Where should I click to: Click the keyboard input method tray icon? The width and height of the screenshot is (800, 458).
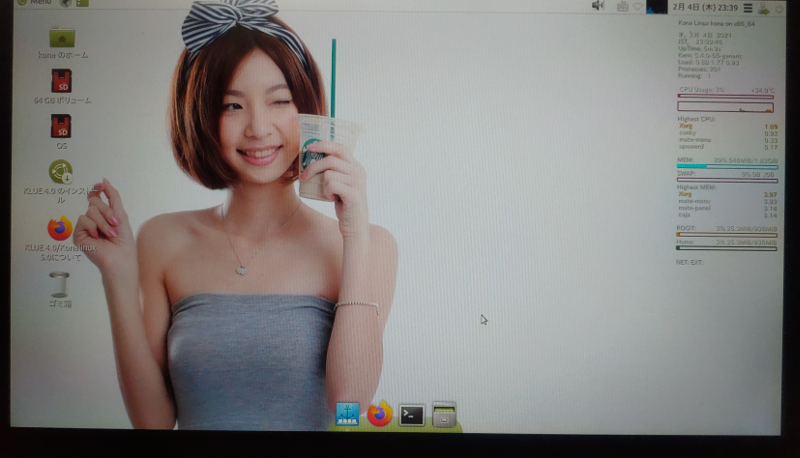click(x=622, y=7)
